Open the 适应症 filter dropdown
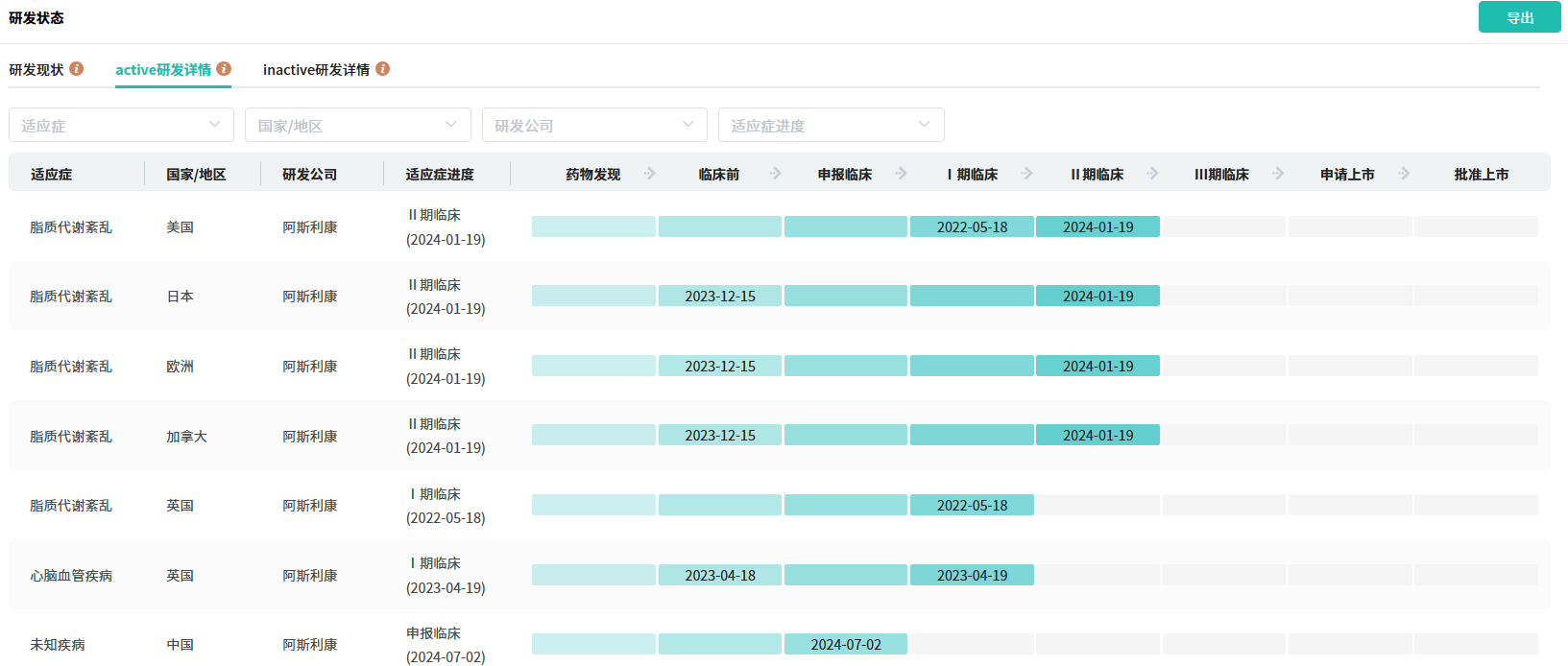Viewport: 1568px width, 666px height. coord(122,125)
